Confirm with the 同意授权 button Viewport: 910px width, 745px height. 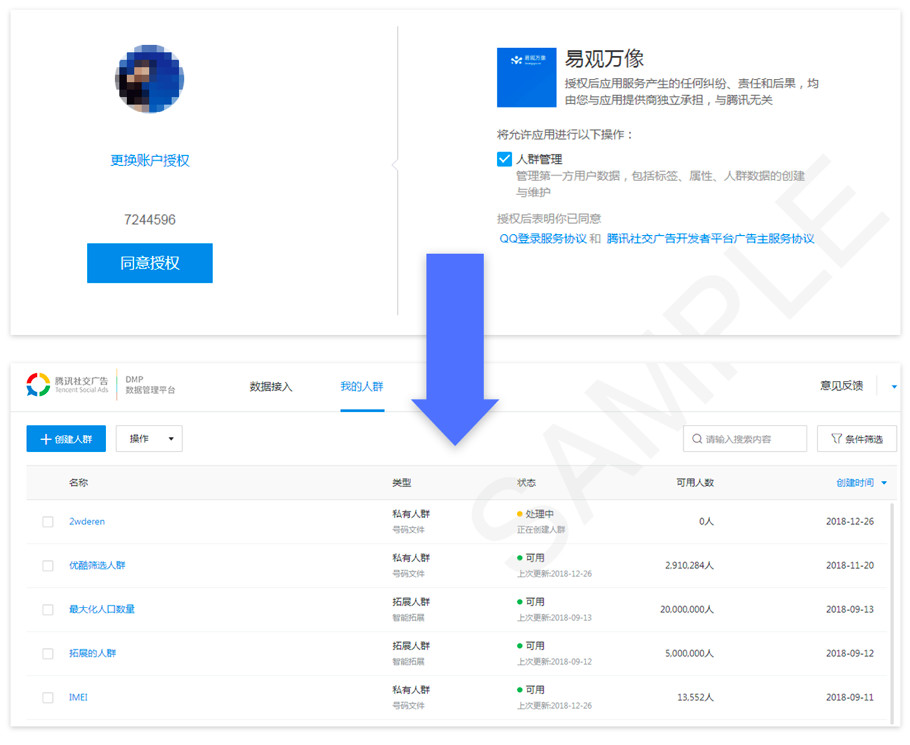tap(150, 263)
